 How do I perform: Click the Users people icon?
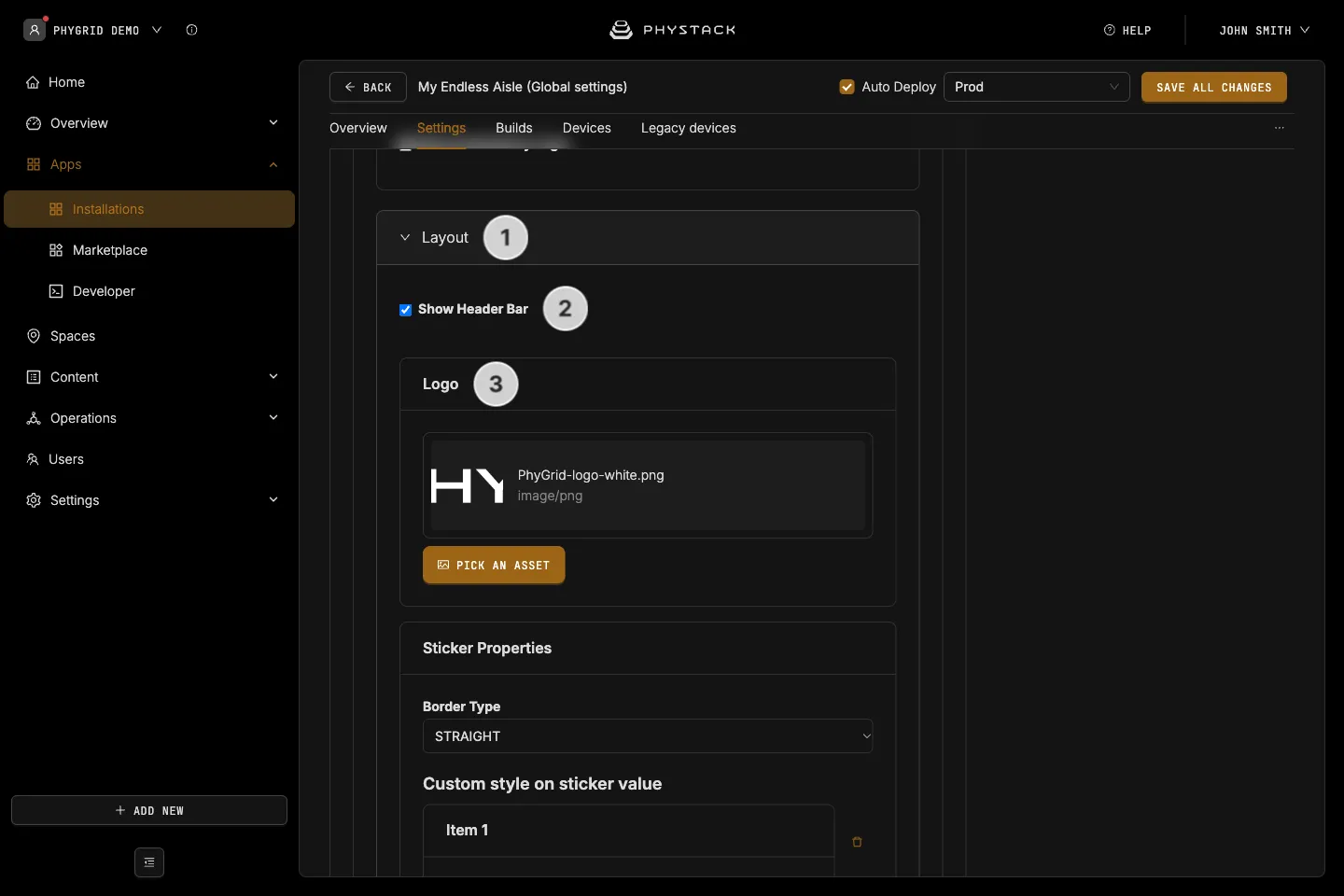point(33,459)
